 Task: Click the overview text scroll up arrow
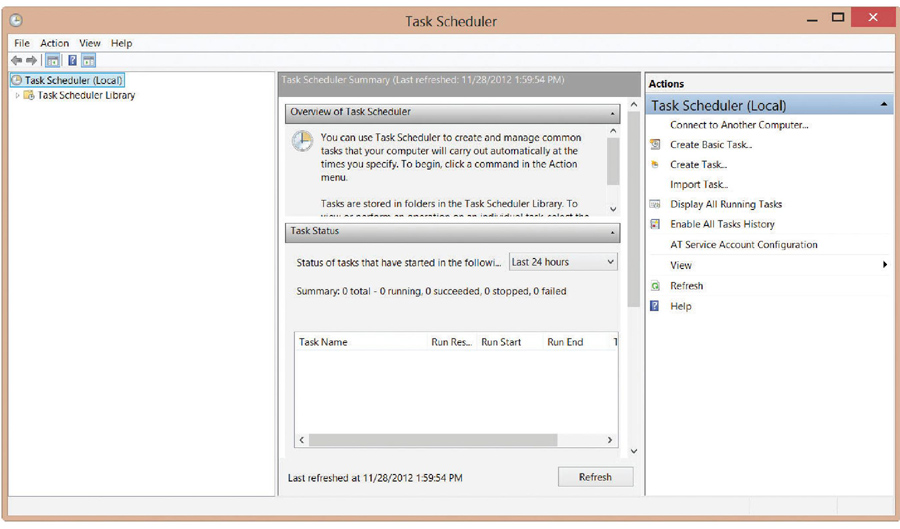[x=613, y=131]
